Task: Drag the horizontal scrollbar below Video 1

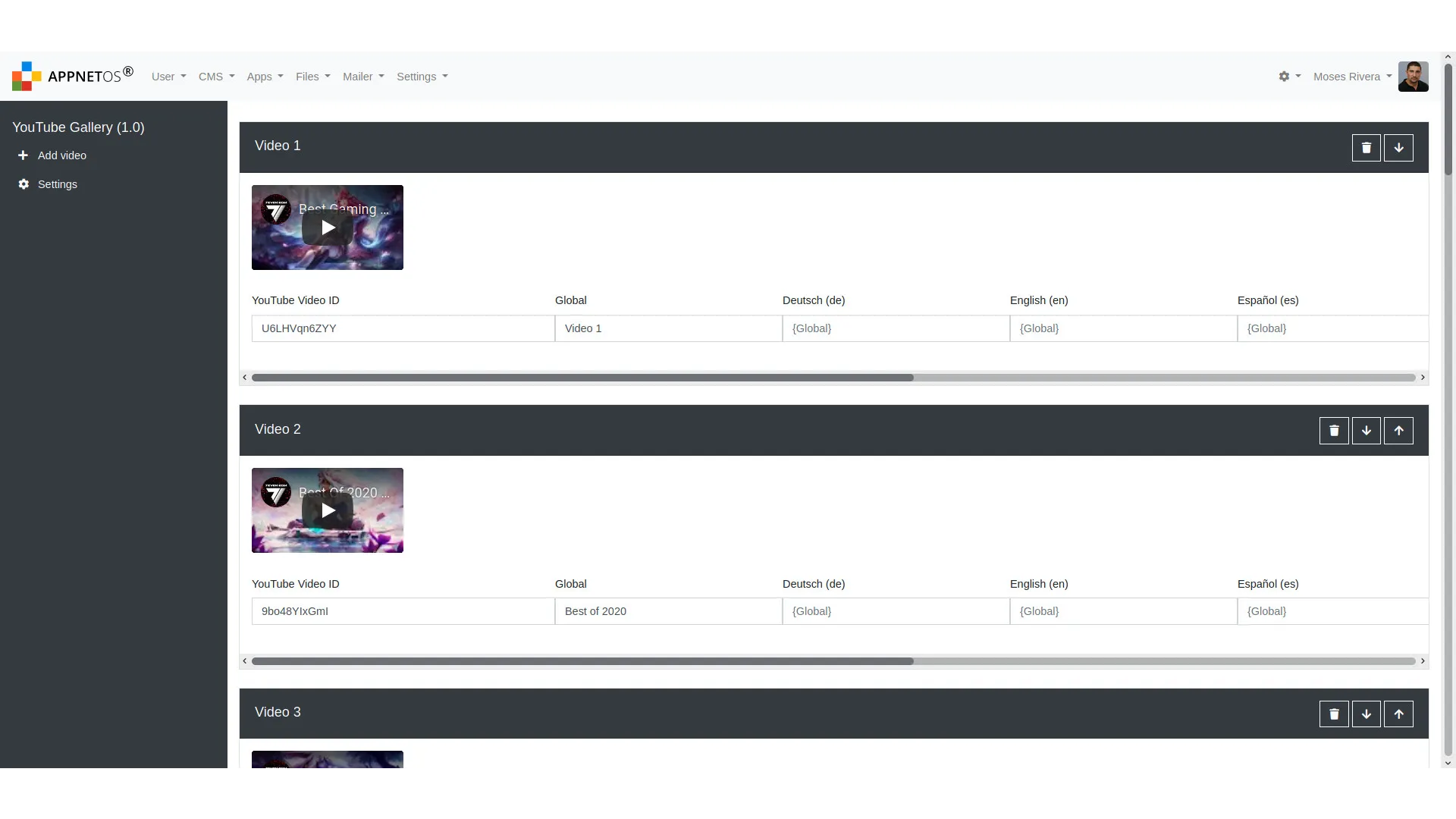Action: (581, 377)
